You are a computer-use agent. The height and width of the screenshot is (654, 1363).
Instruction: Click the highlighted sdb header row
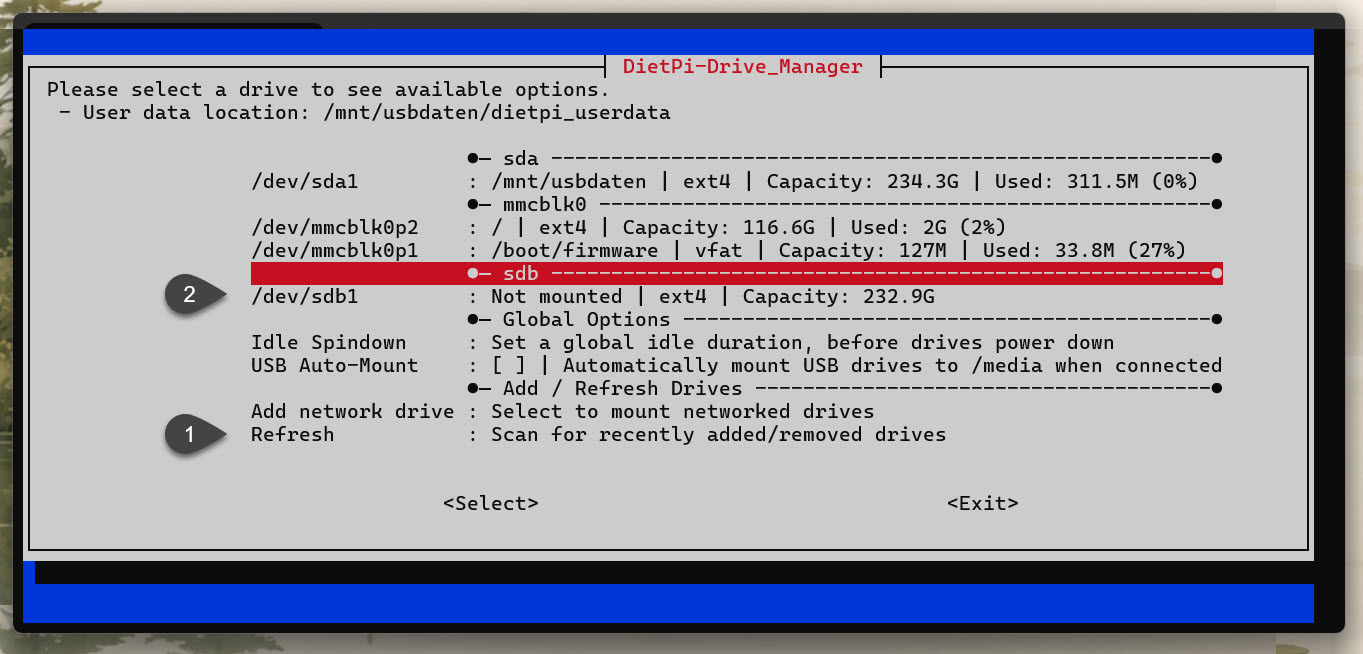click(736, 273)
